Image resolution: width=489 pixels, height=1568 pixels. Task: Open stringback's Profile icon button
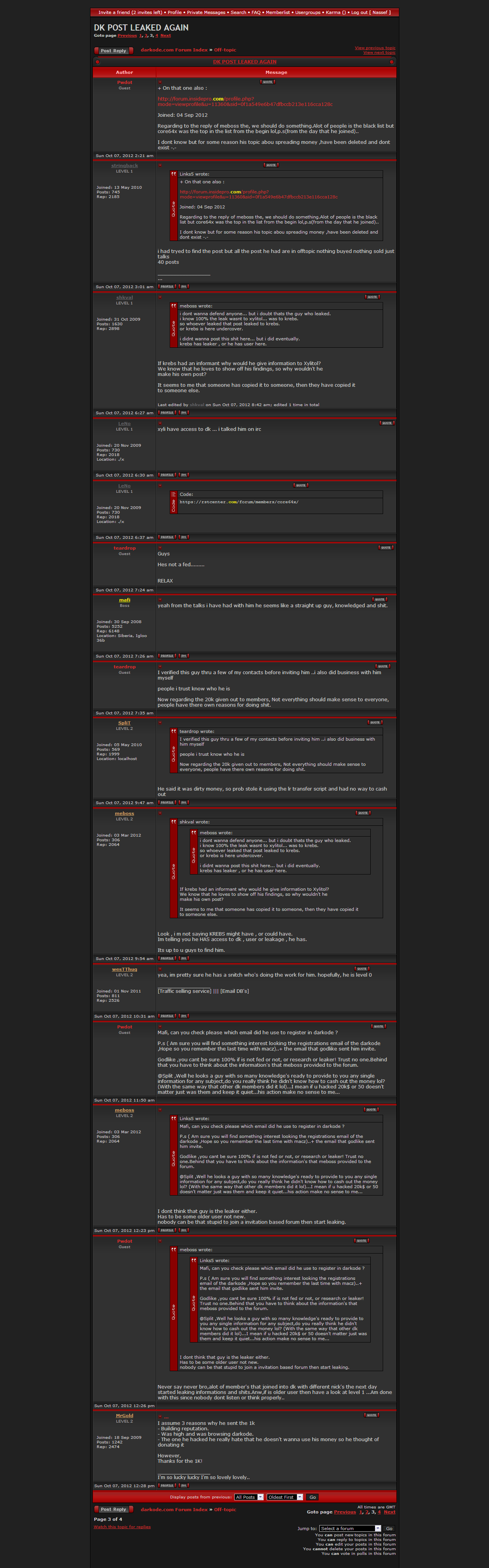pos(167,286)
